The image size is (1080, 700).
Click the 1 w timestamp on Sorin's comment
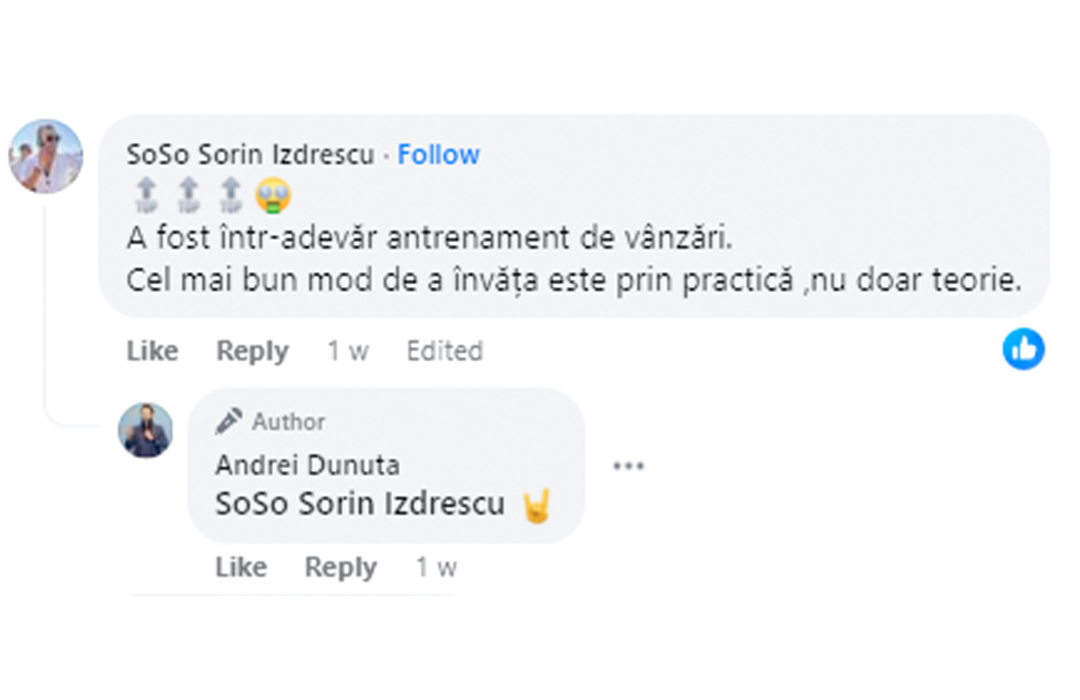347,351
